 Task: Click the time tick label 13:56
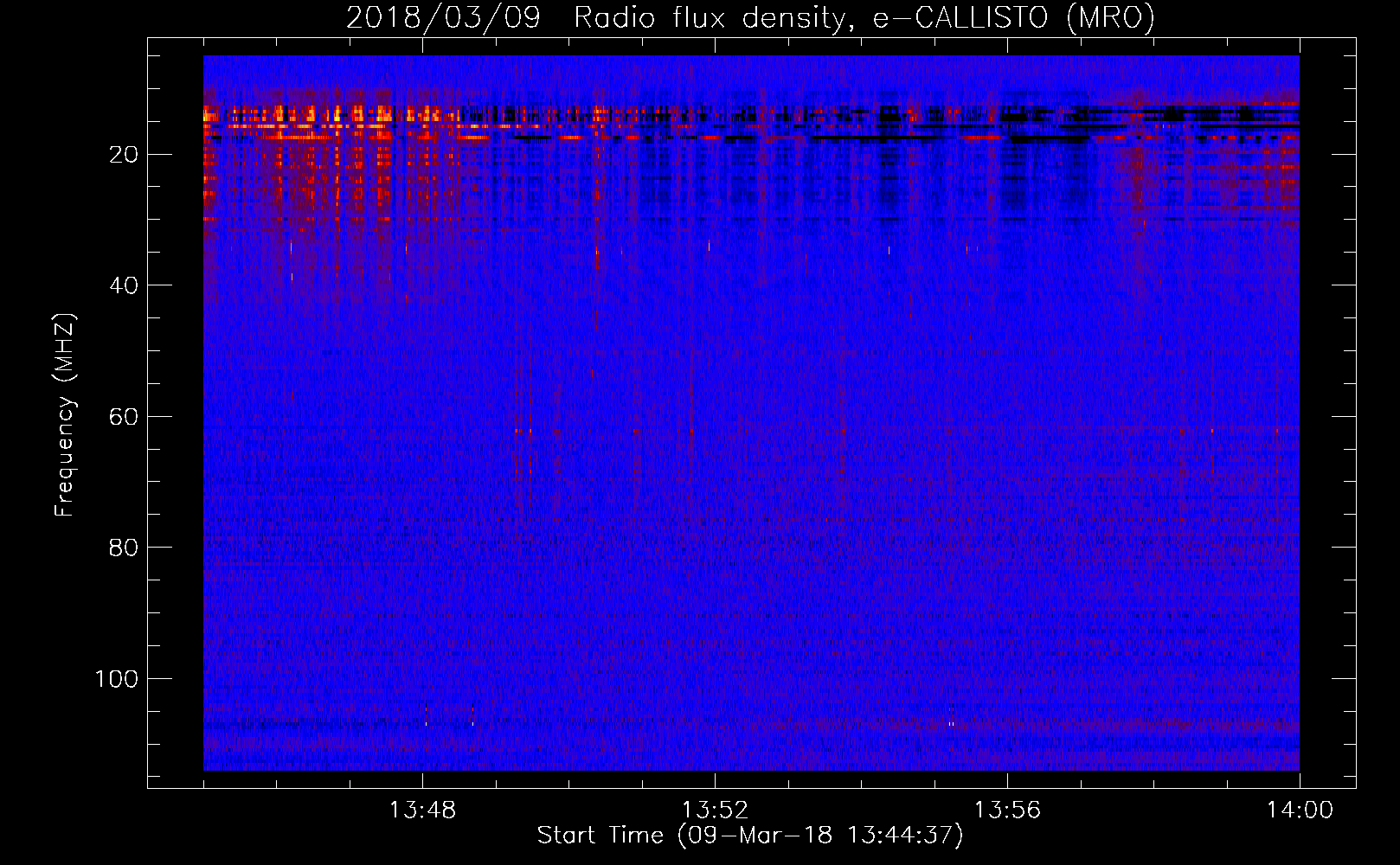[1007, 811]
